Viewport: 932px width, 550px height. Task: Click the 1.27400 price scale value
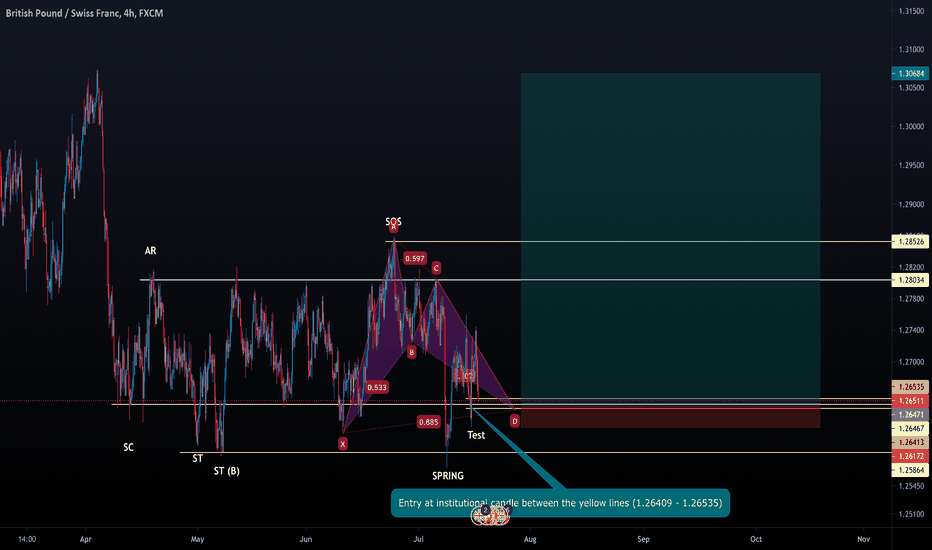(911, 330)
